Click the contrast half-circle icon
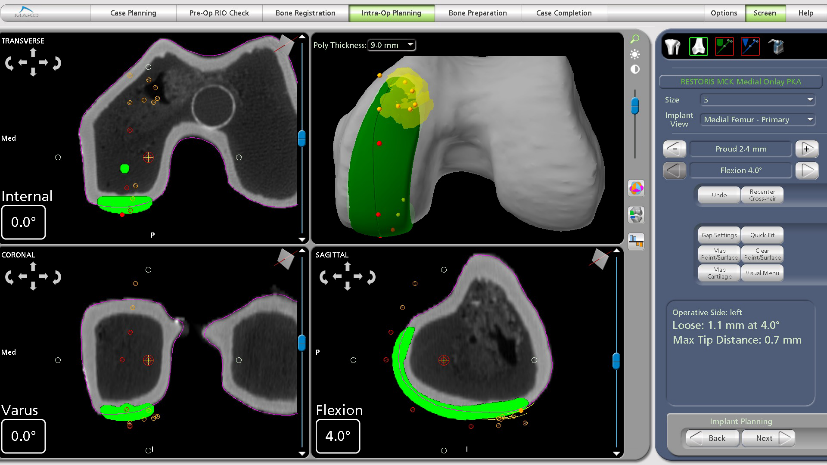827x465 pixels. [635, 69]
